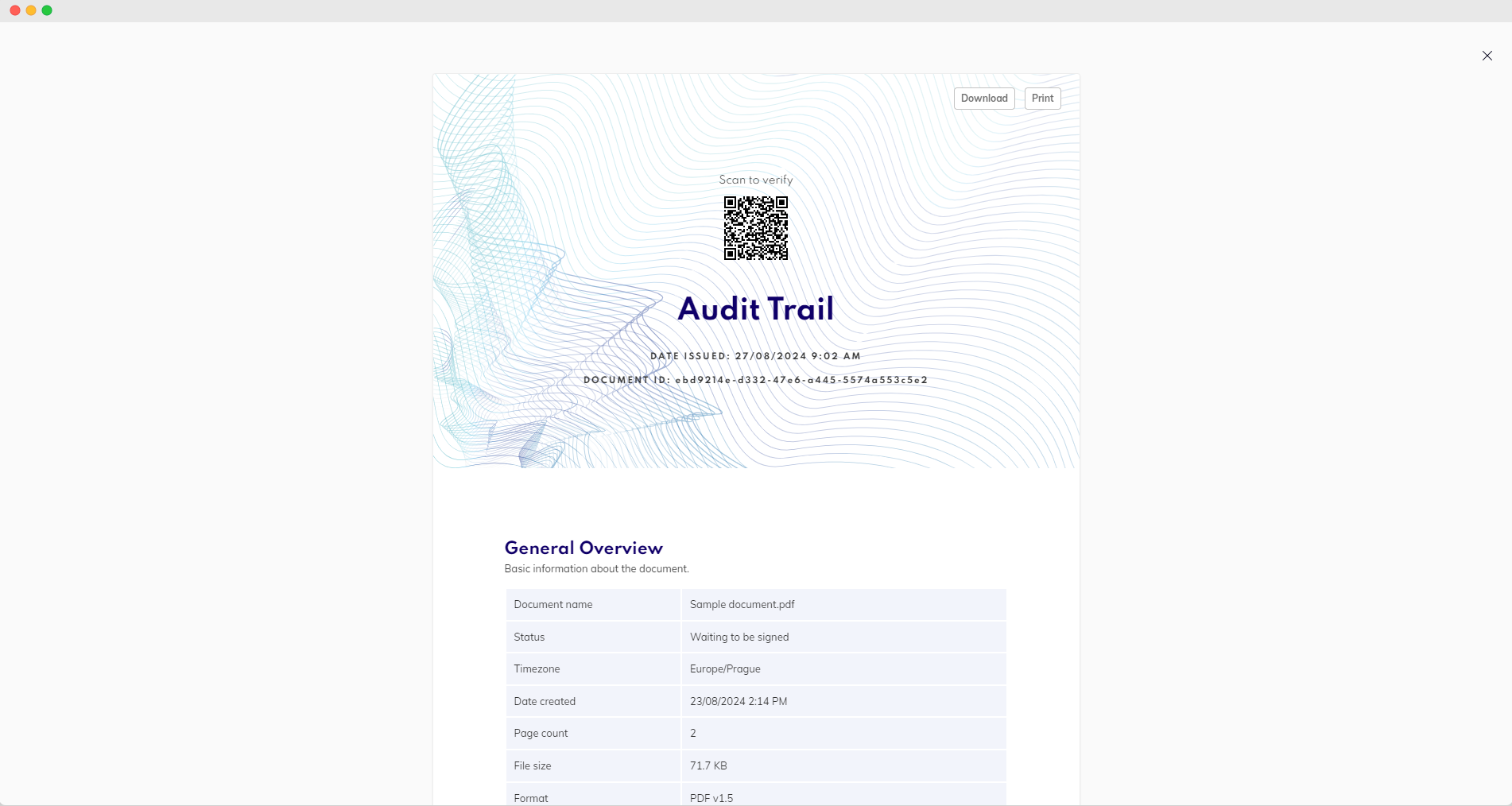This screenshot has width=1512, height=806.
Task: Scan to verify QR code click
Action: coord(755,229)
